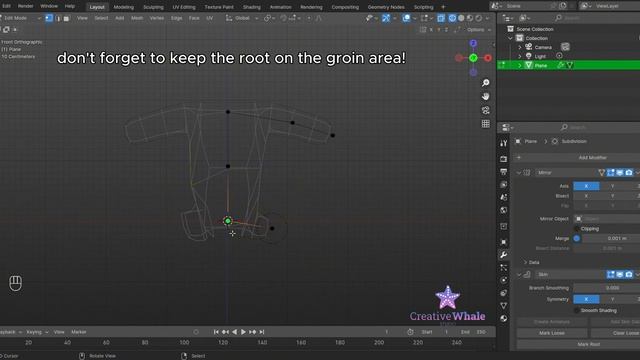Toggle Mirror Bisect X button
This screenshot has height=360, width=640.
click(x=586, y=196)
